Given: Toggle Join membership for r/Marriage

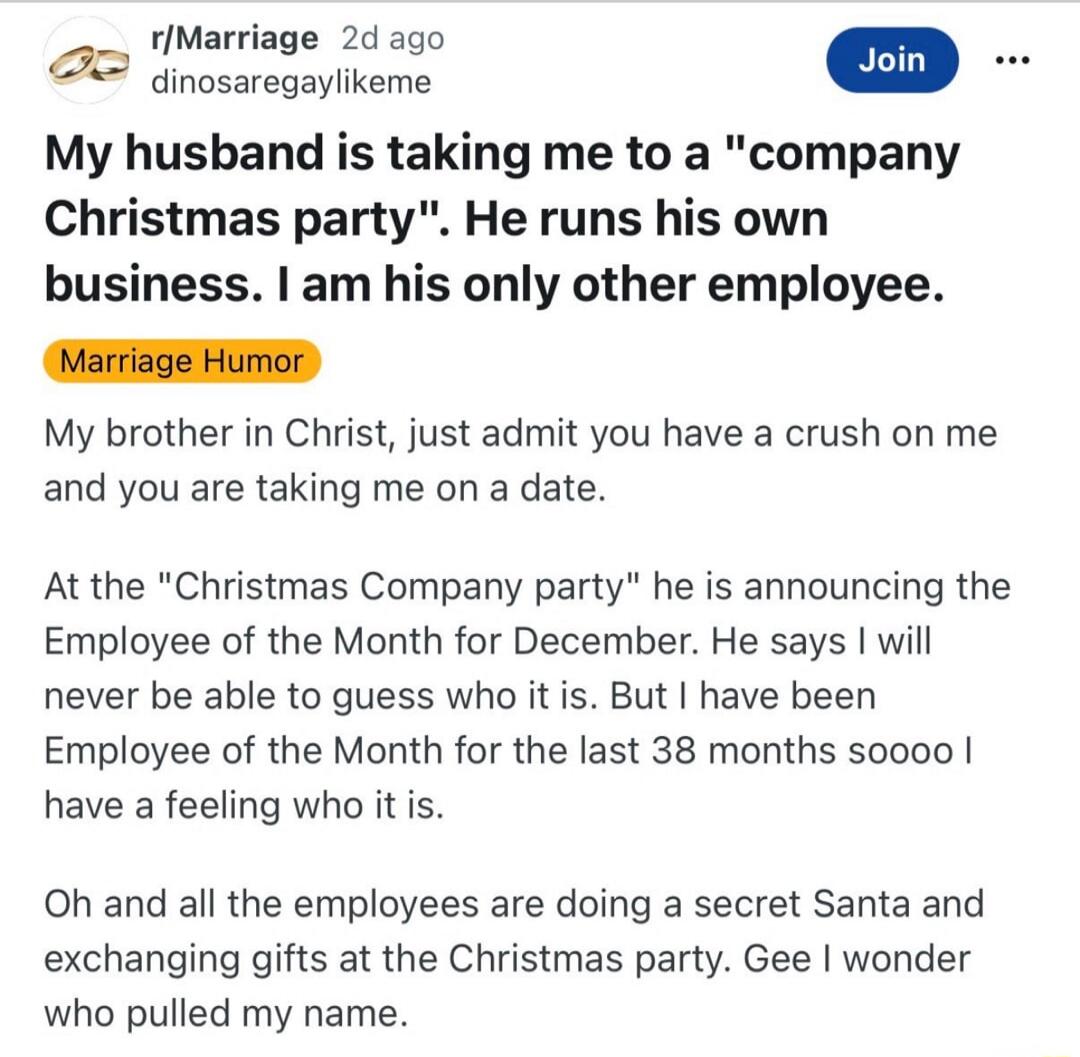Looking at the screenshot, I should [x=892, y=60].
